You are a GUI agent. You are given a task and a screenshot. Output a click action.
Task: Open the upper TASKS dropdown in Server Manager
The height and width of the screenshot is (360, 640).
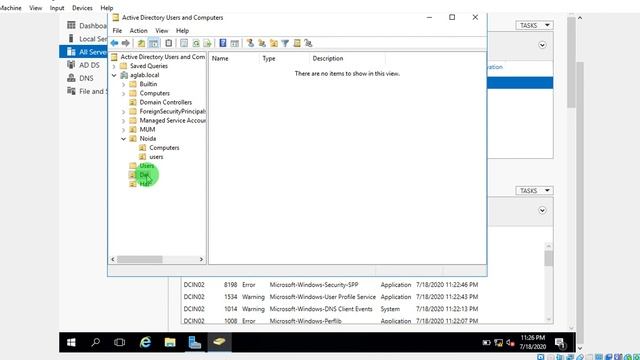click(534, 25)
